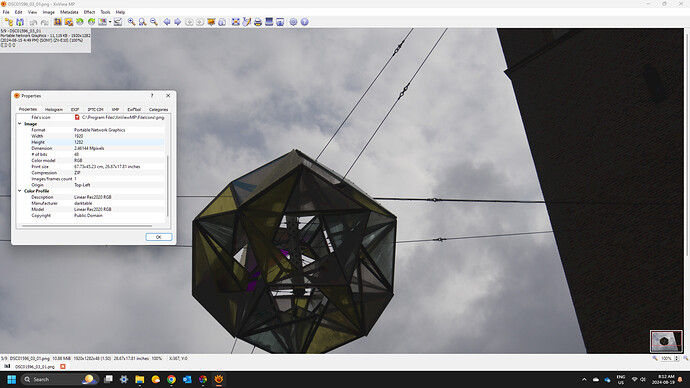The height and width of the screenshot is (388, 690).
Task: Go to previous image with left arrow
Action: click(167, 22)
